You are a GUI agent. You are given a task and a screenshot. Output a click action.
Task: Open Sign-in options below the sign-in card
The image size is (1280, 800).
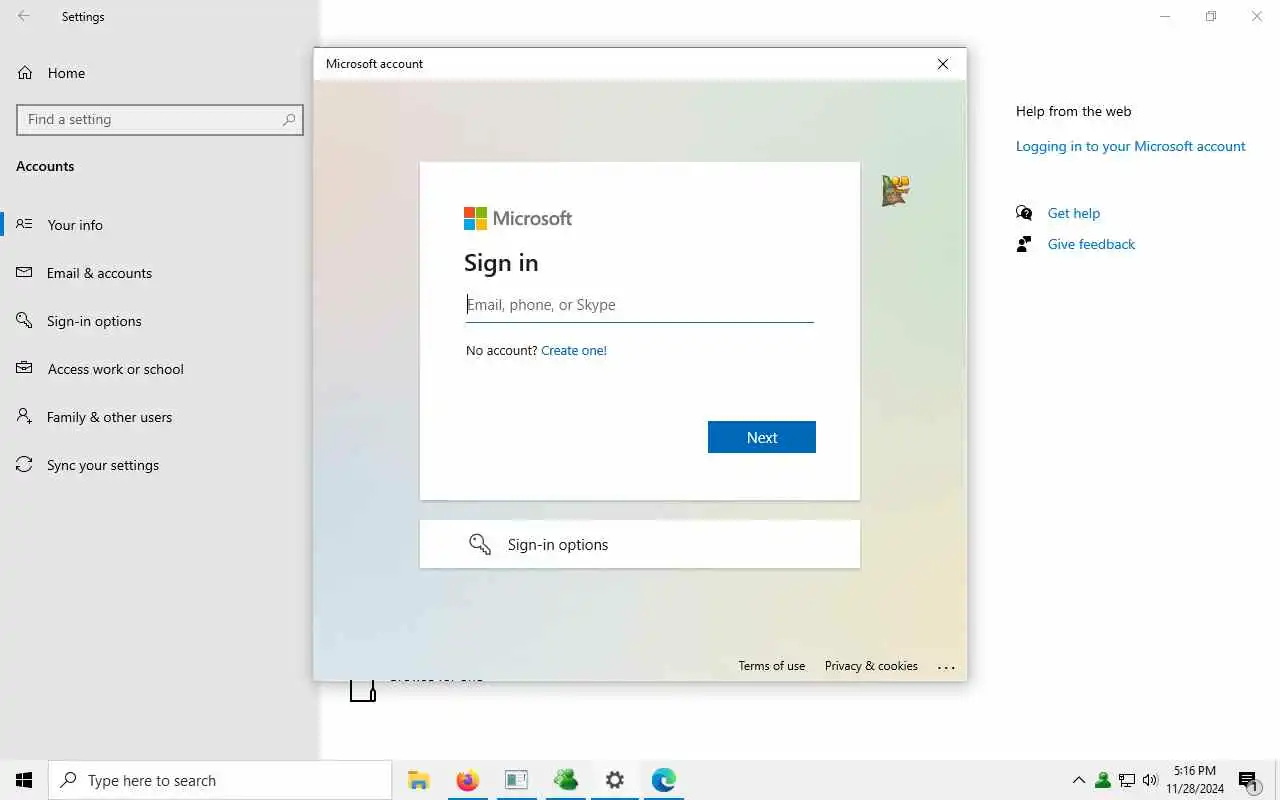640,544
